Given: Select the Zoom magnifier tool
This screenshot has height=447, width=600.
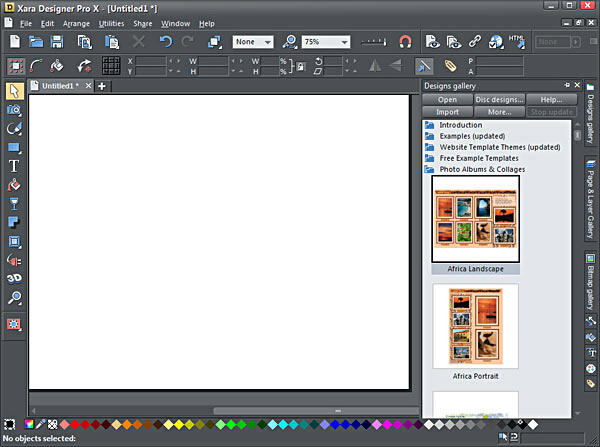Looking at the screenshot, I should point(14,297).
